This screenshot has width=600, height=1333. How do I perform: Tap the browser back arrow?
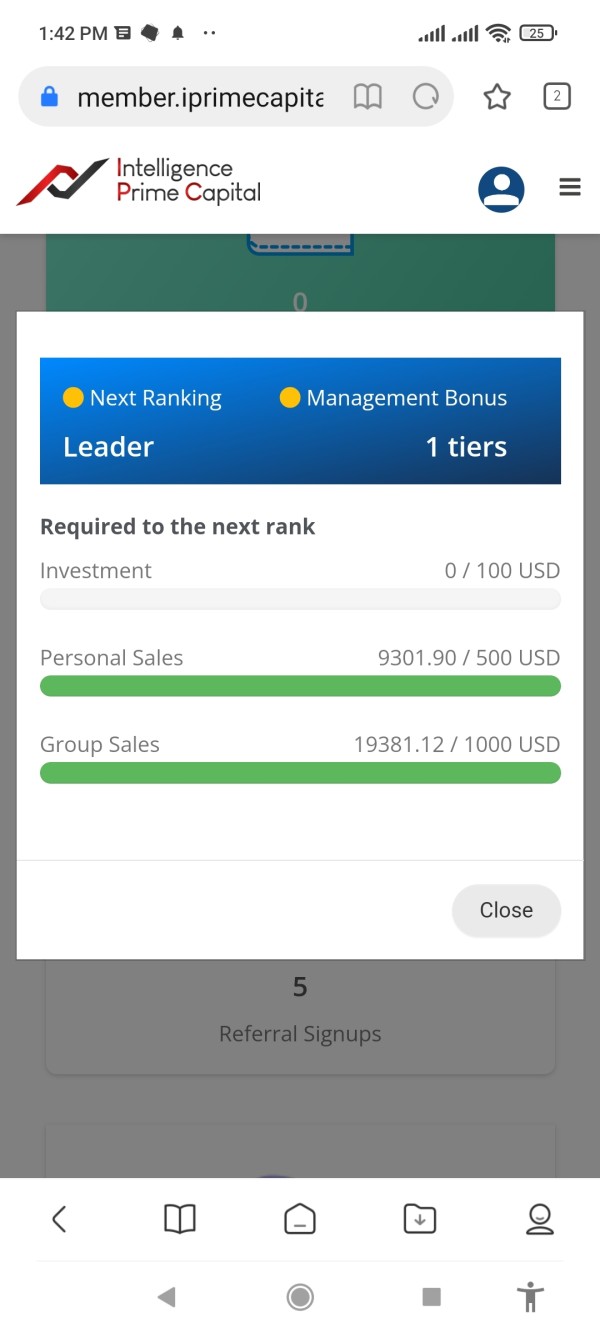pyautogui.click(x=59, y=1218)
